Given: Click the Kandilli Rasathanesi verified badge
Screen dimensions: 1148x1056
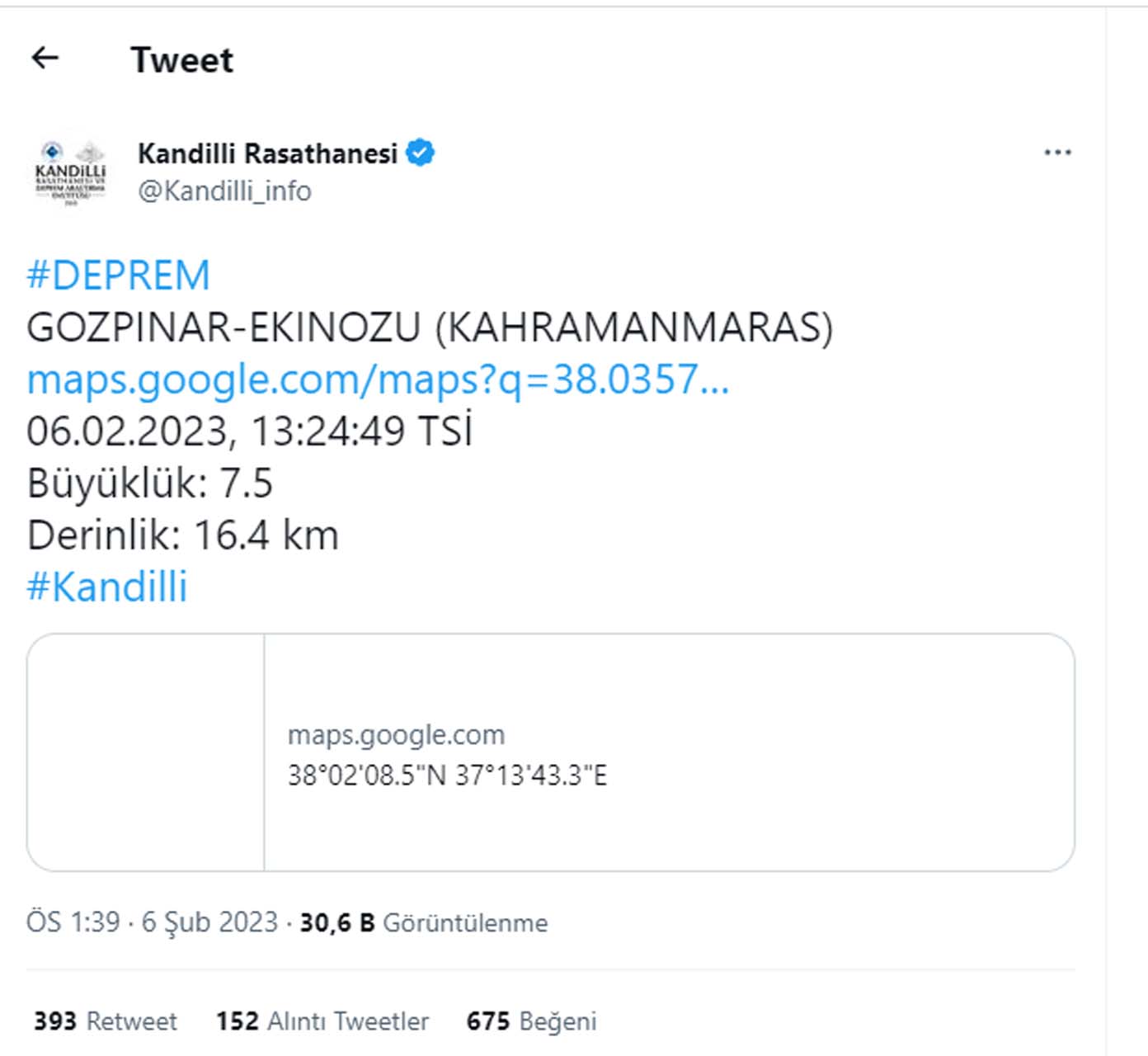Looking at the screenshot, I should (x=421, y=151).
